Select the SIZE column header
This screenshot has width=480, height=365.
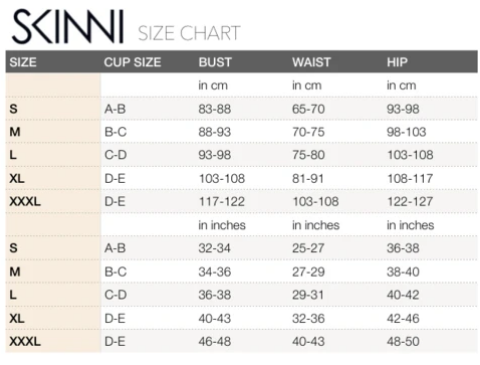click(x=23, y=62)
